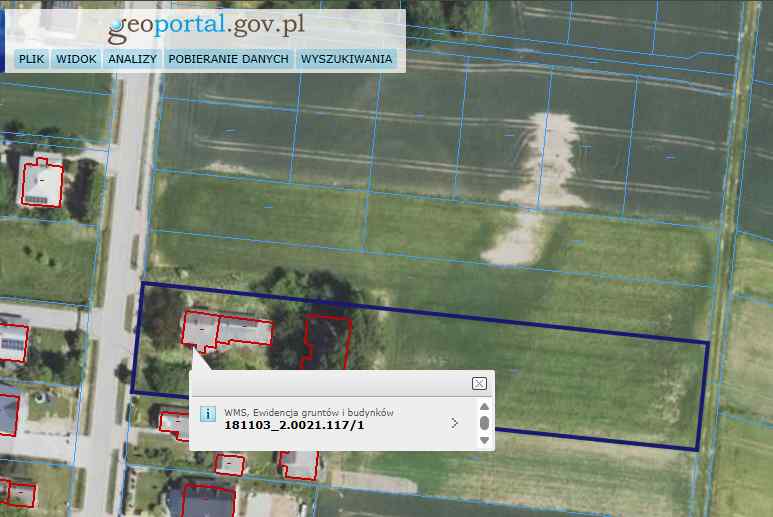Screen dimensions: 773x517
Task: Open the WYSZUKIWANIA menu
Action: point(346,59)
